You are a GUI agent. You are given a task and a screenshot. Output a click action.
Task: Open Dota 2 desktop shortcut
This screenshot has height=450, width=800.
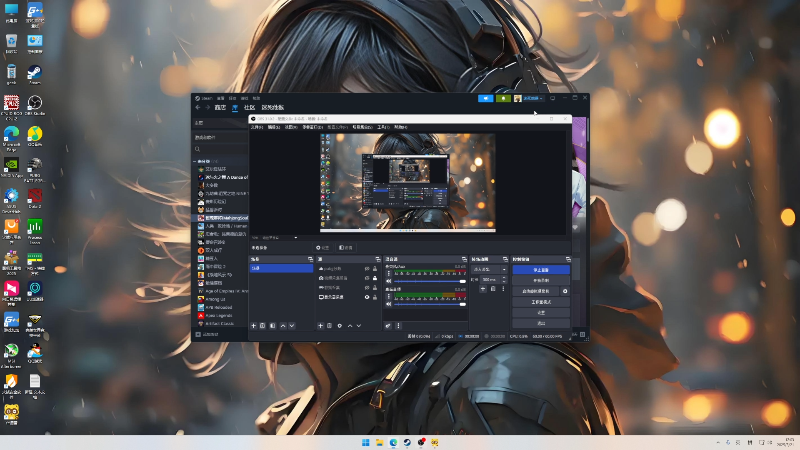pos(35,198)
